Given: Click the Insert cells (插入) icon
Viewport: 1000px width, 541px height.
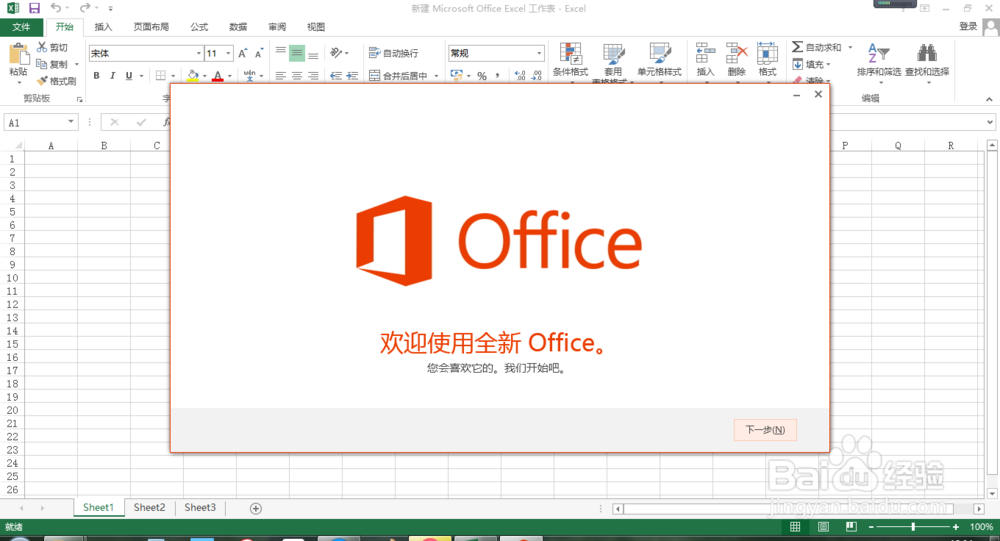Looking at the screenshot, I should pyautogui.click(x=705, y=53).
